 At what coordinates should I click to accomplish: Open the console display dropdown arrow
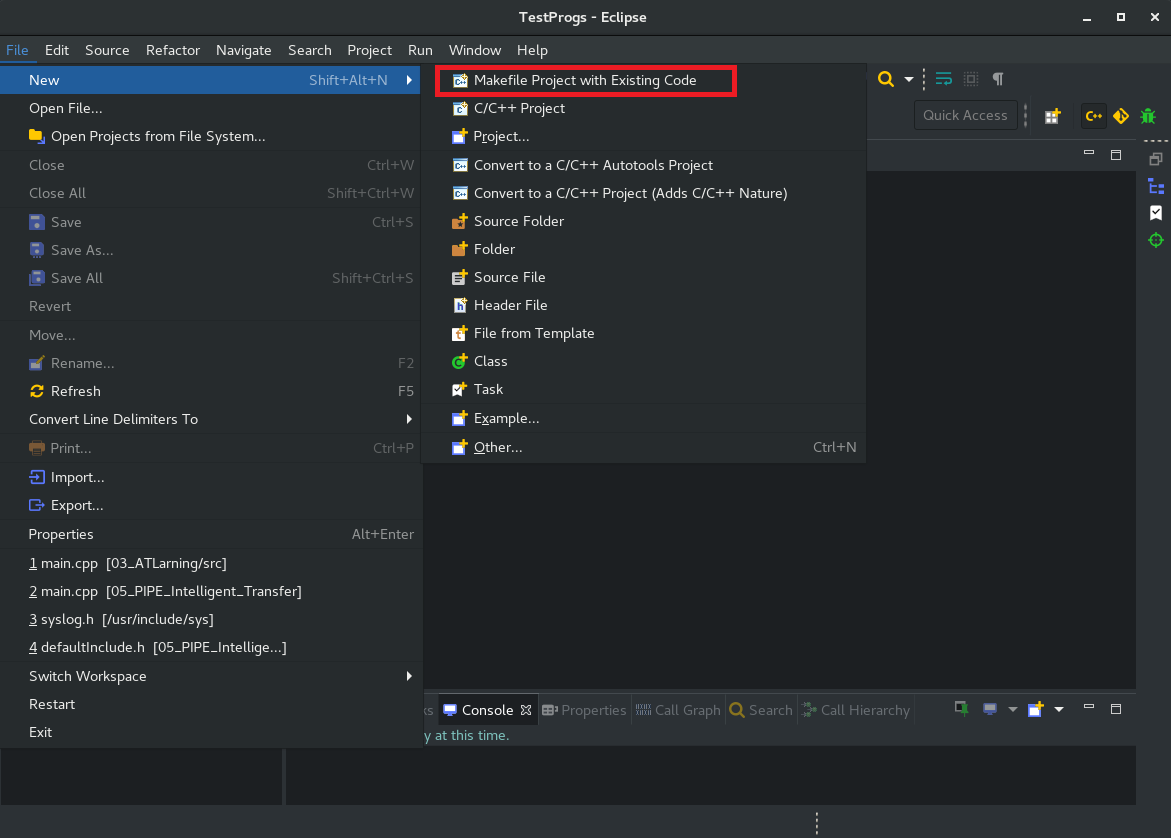tap(1013, 709)
